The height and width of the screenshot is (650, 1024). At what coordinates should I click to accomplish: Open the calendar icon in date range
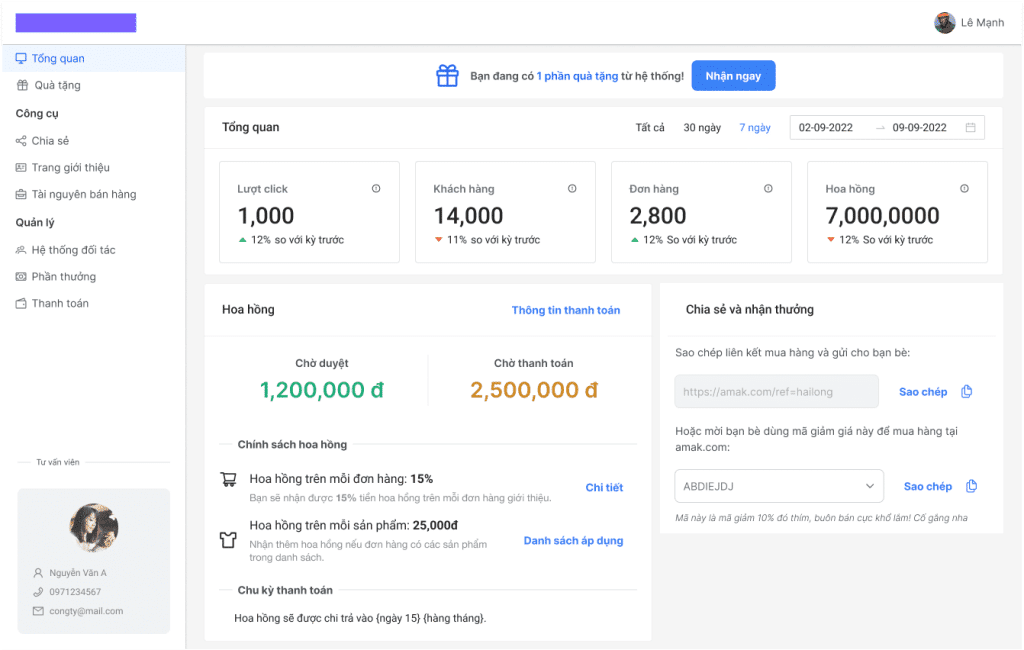coord(970,128)
